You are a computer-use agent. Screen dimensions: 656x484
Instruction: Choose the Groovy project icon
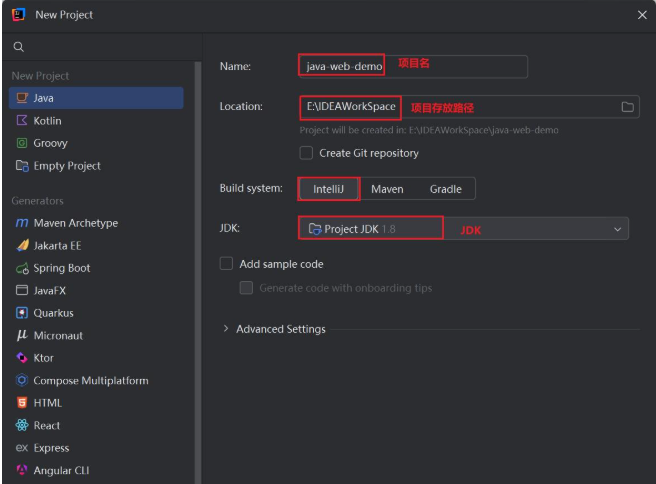[x=22, y=143]
